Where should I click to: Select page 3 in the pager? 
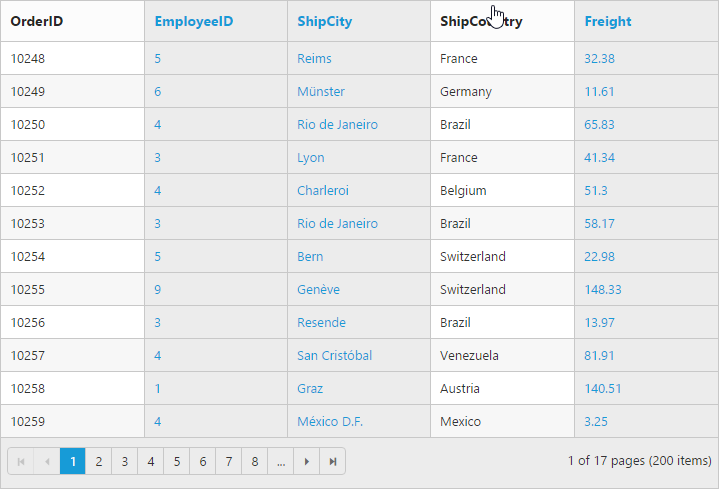point(124,461)
